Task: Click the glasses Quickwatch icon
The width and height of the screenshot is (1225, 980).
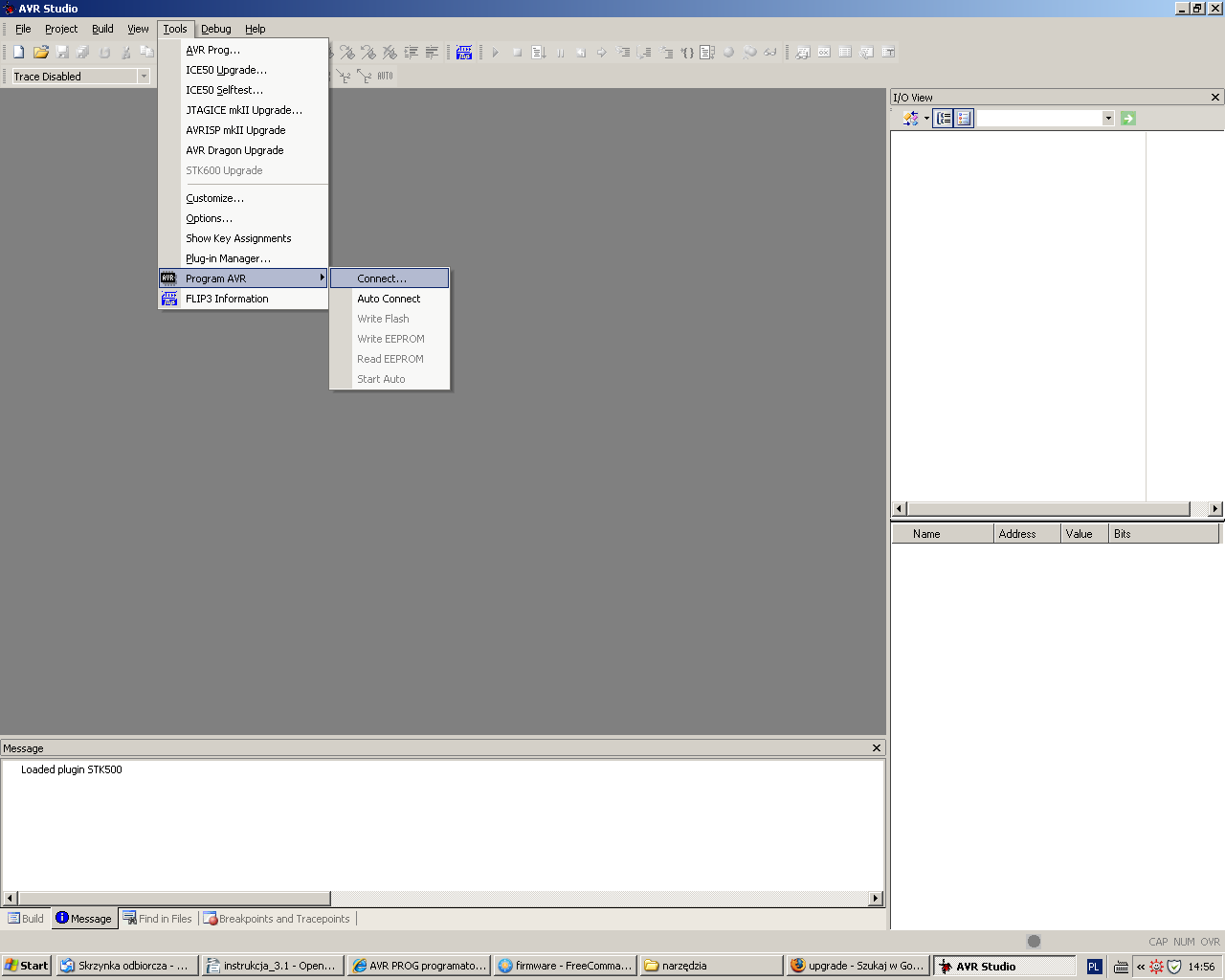Action: [770, 53]
